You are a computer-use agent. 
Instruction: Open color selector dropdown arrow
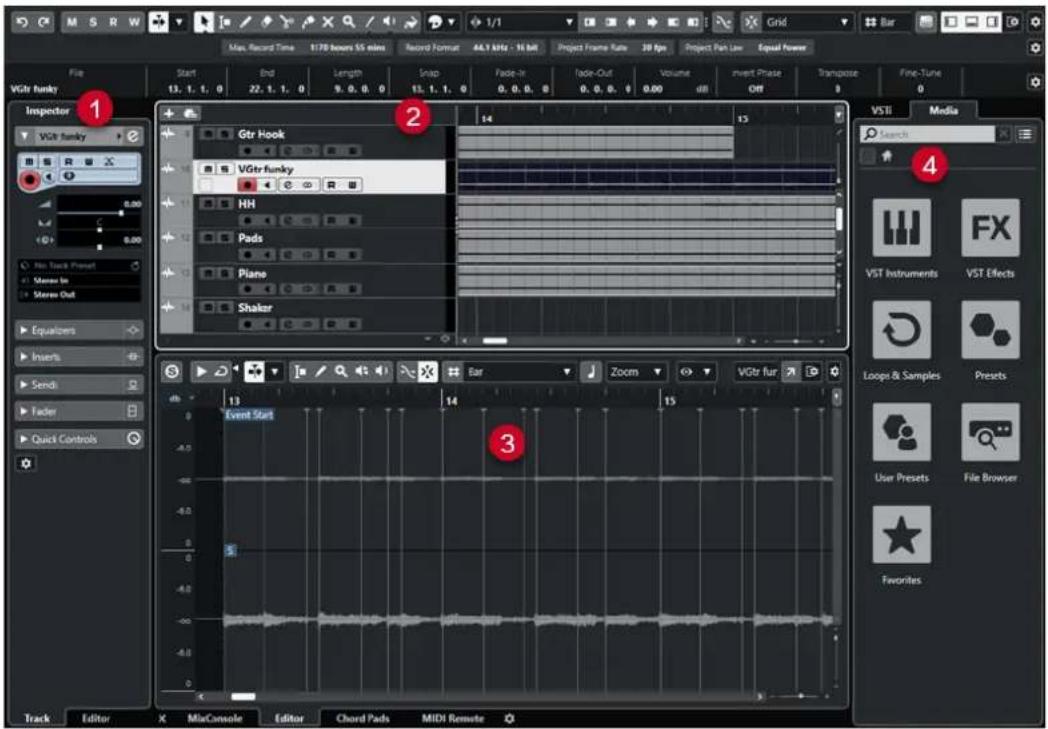tap(452, 22)
